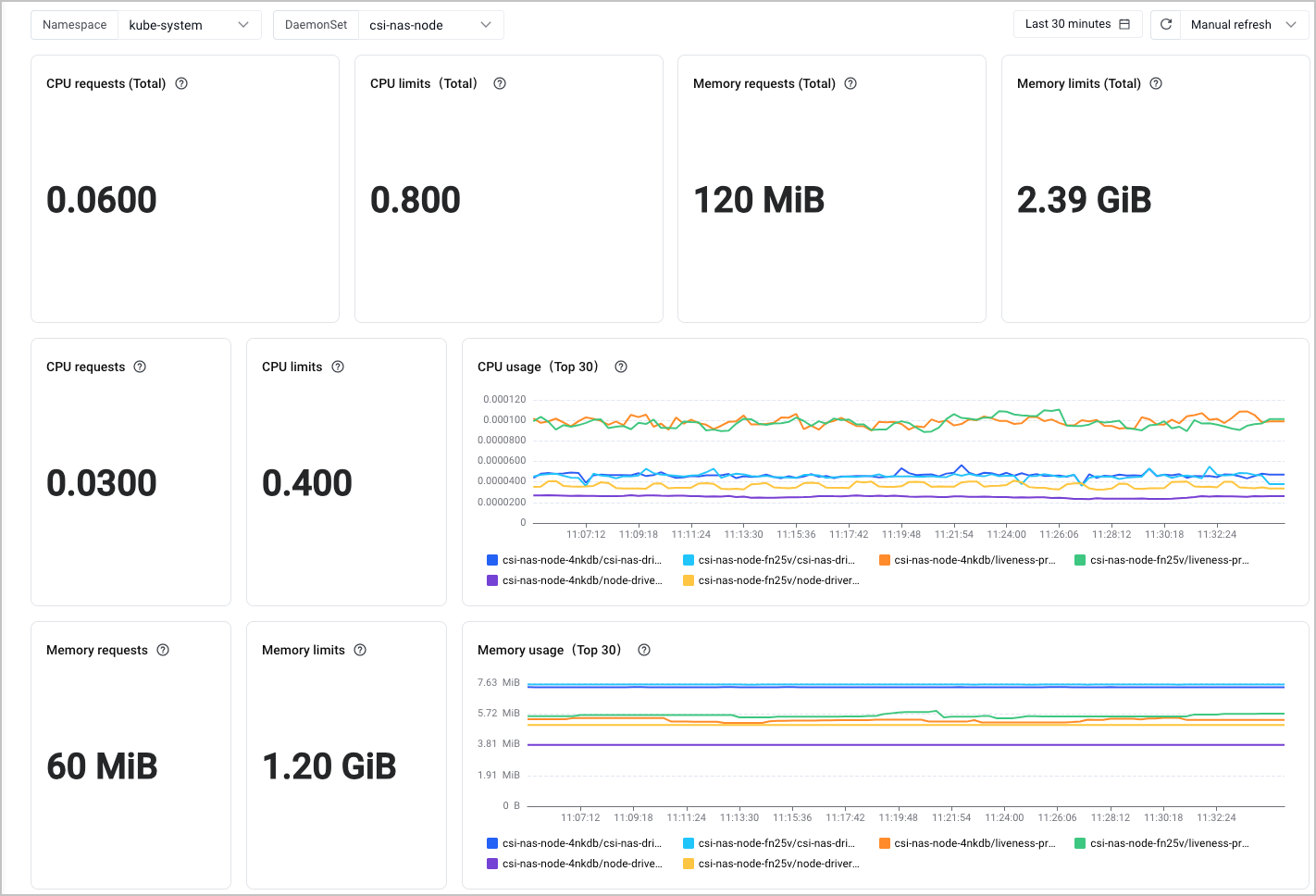Toggle csi-nas-node-fn25v/csi-nas-dri legend in Memory usage
This screenshot has height=896, width=1316.
tap(769, 843)
